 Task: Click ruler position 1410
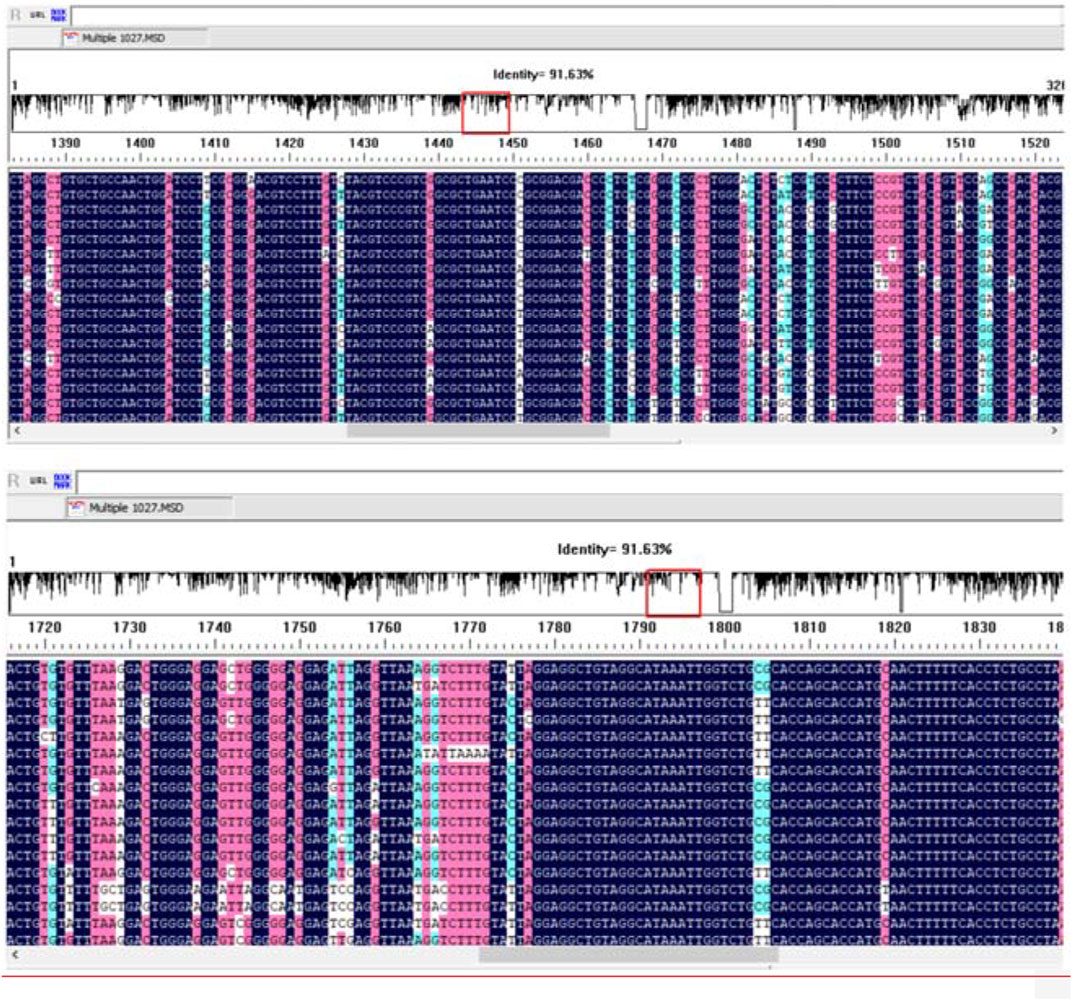point(214,143)
